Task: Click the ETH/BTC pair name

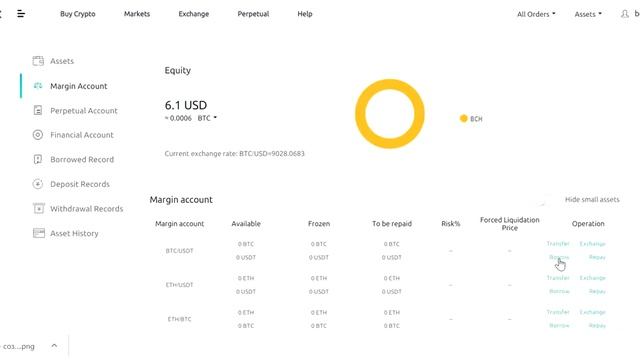Action: coord(180,319)
